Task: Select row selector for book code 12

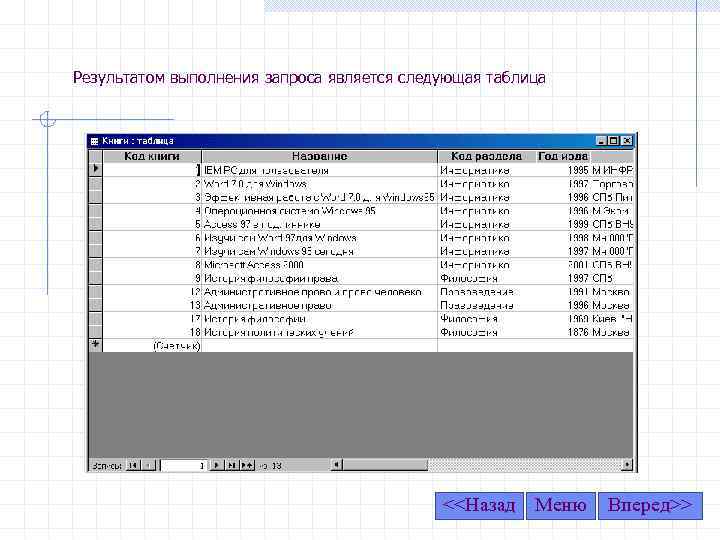Action: (96, 292)
